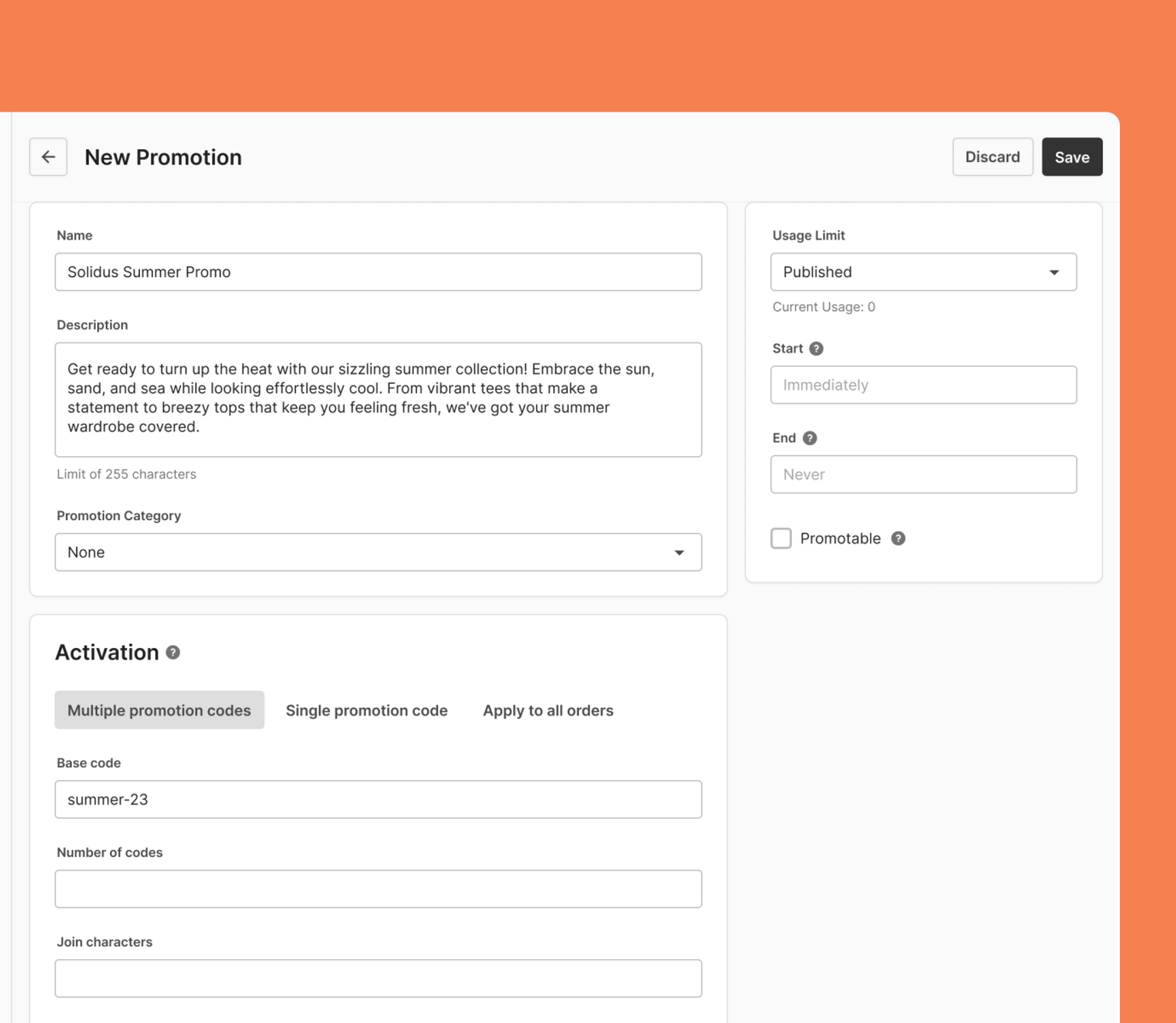Click the Number of codes field
The image size is (1176, 1023).
pos(378,889)
